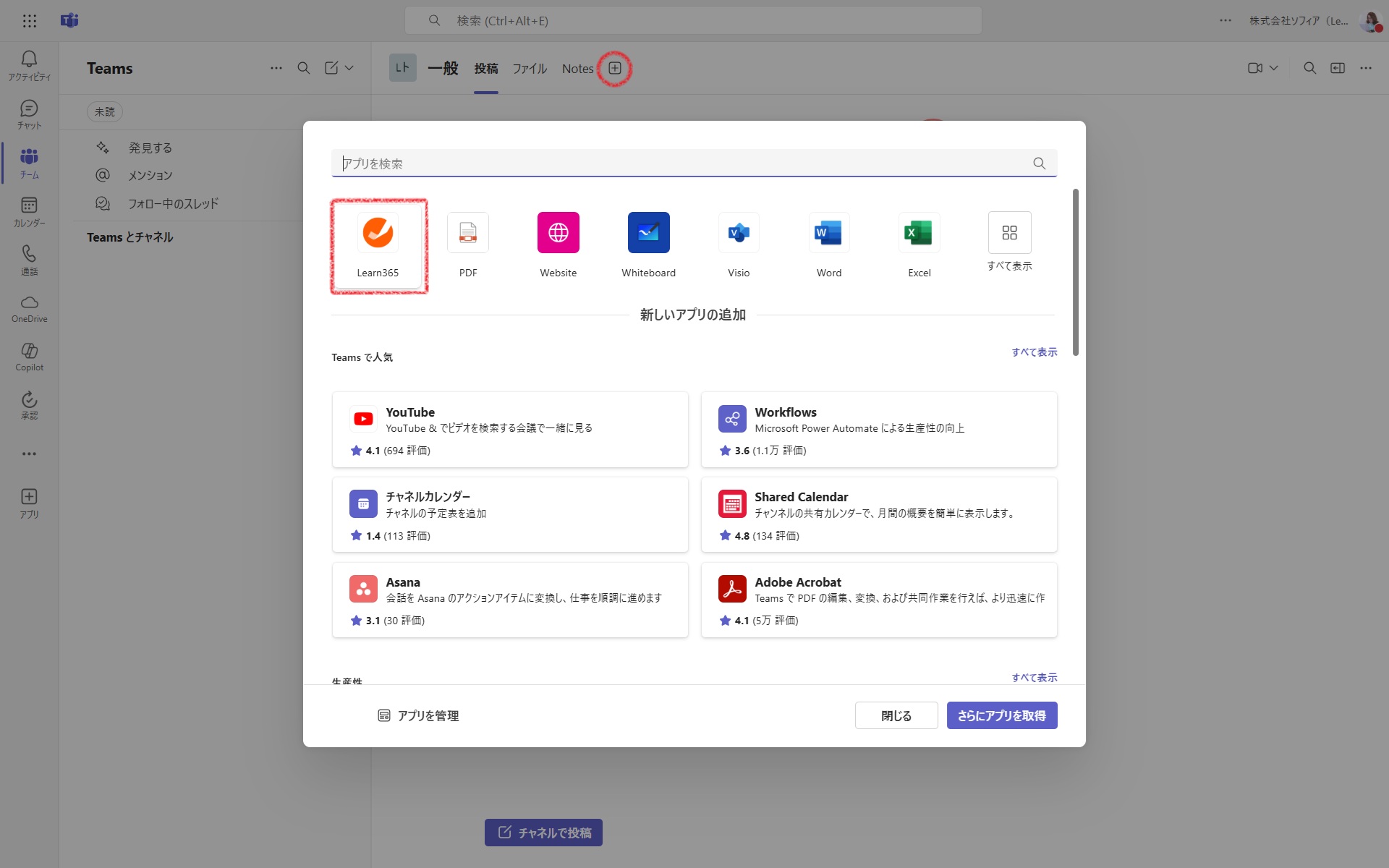Click アプリを管理 link
1389x868 pixels.
coord(418,715)
